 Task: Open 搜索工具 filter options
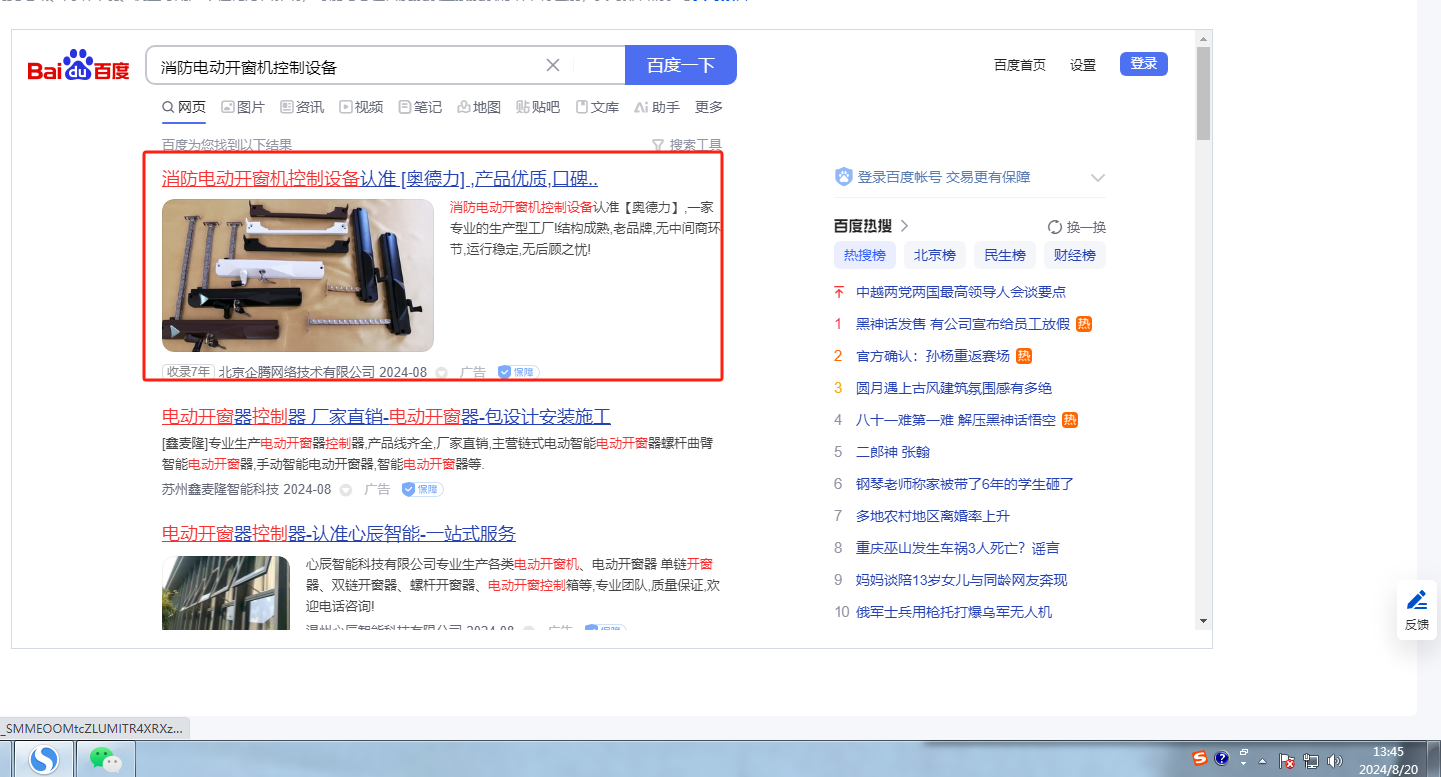tap(687, 145)
